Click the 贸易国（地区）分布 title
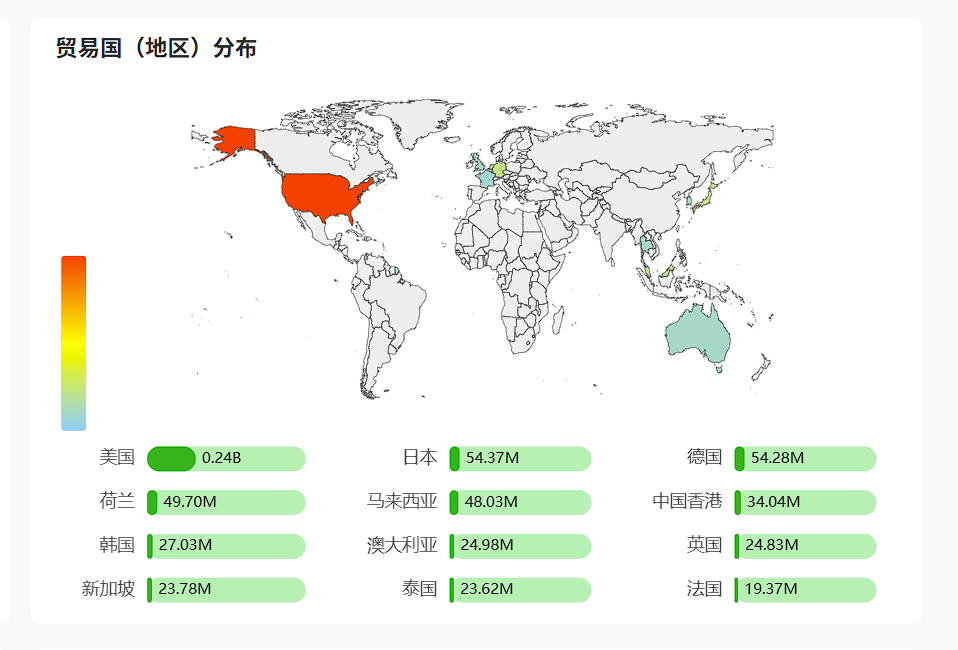 pos(156,47)
